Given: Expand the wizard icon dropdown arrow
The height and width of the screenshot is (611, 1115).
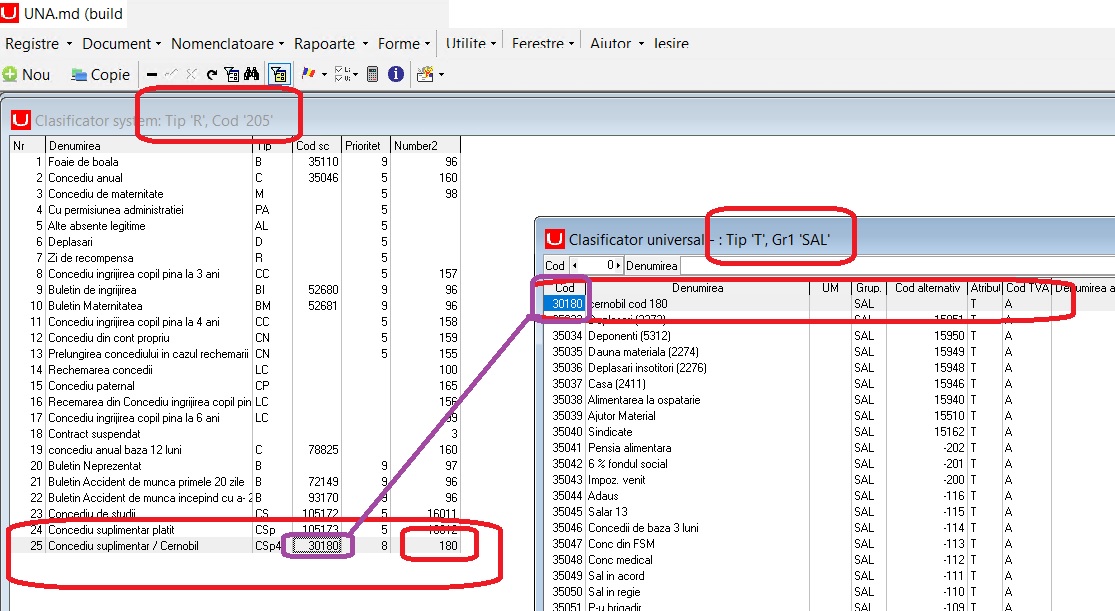Looking at the screenshot, I should pyautogui.click(x=442, y=75).
